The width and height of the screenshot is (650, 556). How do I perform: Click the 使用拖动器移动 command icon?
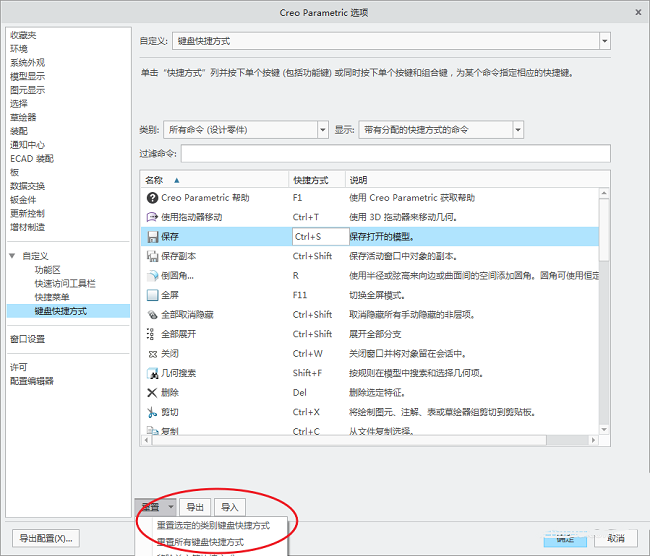[152, 217]
